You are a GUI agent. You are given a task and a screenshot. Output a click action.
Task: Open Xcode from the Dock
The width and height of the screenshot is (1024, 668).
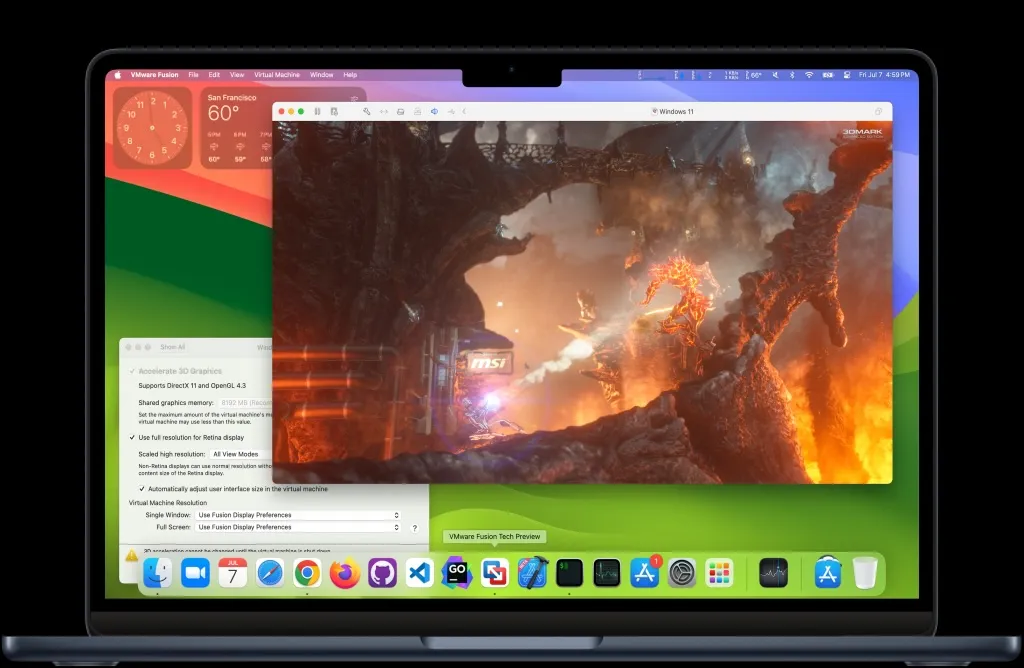tap(531, 573)
